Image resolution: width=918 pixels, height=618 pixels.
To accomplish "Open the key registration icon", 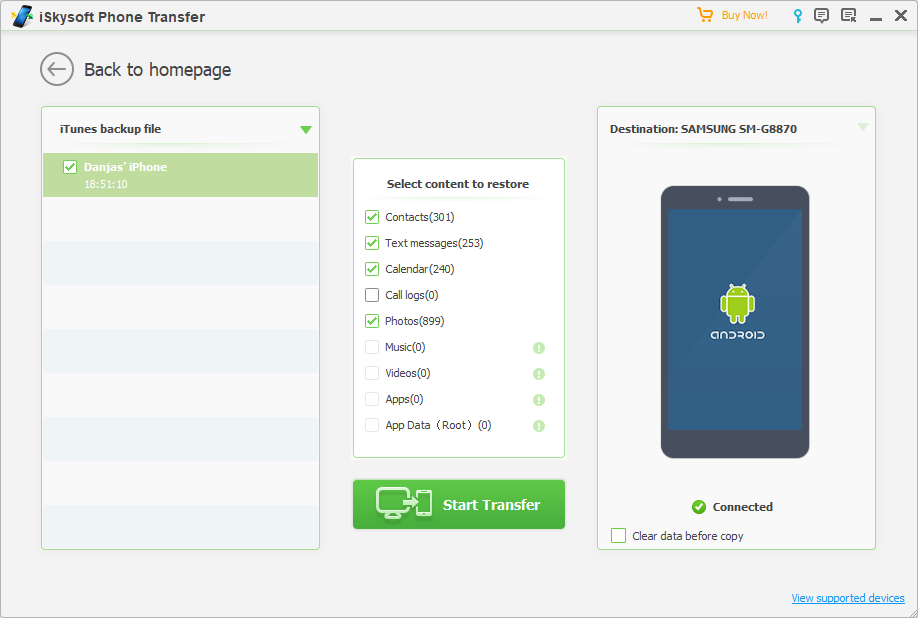I will [797, 16].
